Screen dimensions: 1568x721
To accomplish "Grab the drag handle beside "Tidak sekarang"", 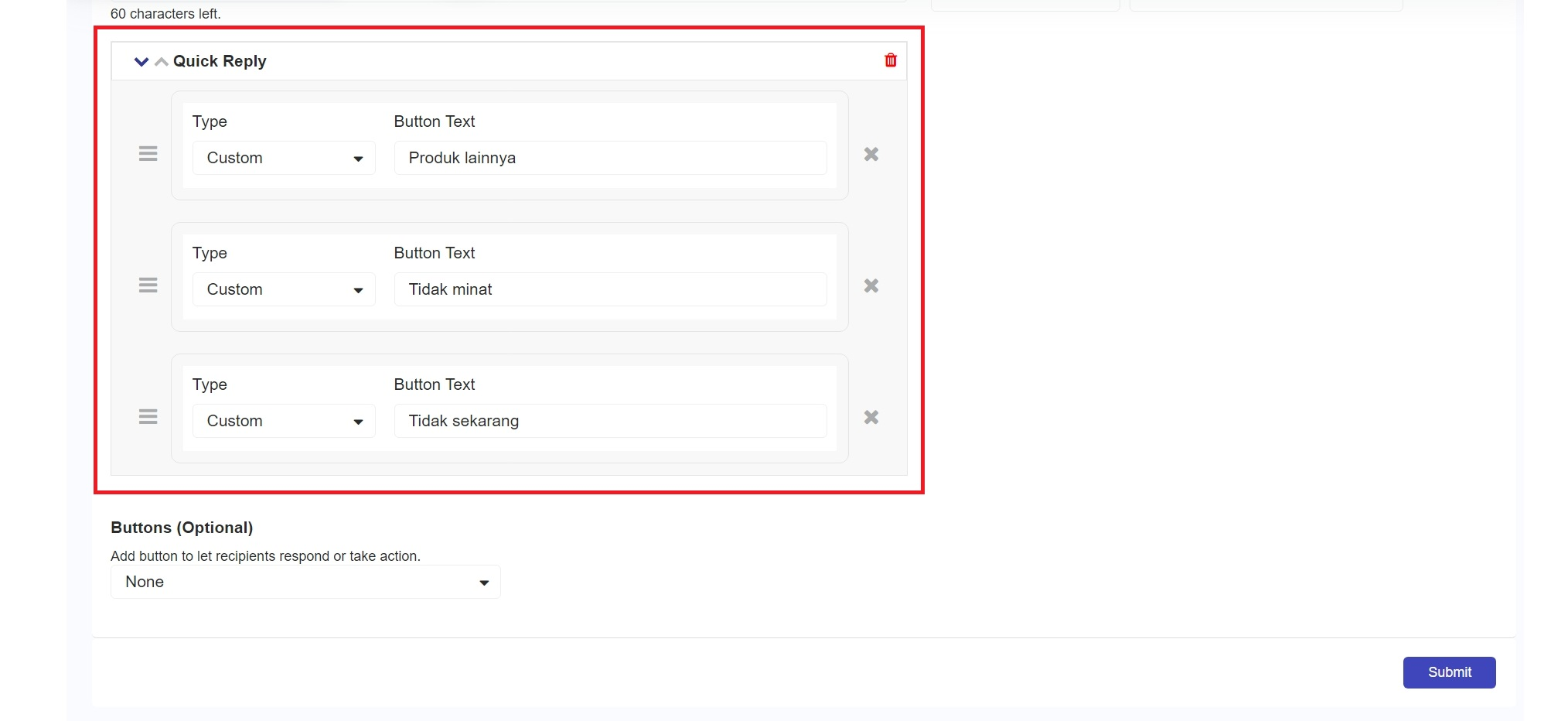I will (x=148, y=417).
